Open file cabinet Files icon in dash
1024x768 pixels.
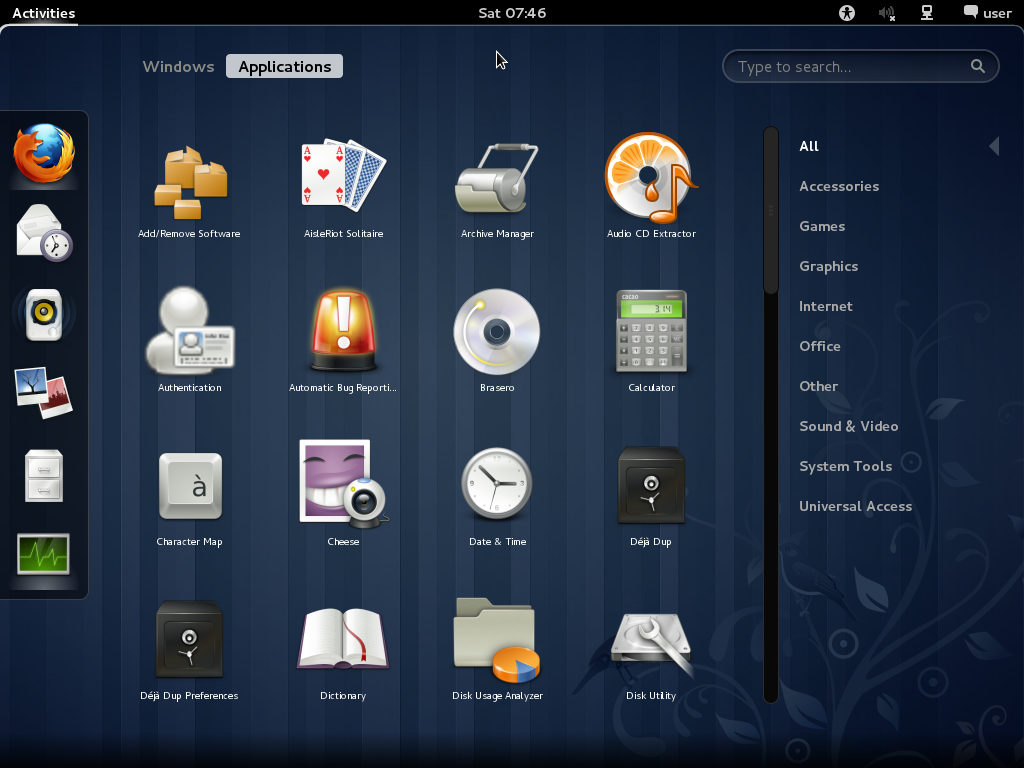click(x=44, y=475)
